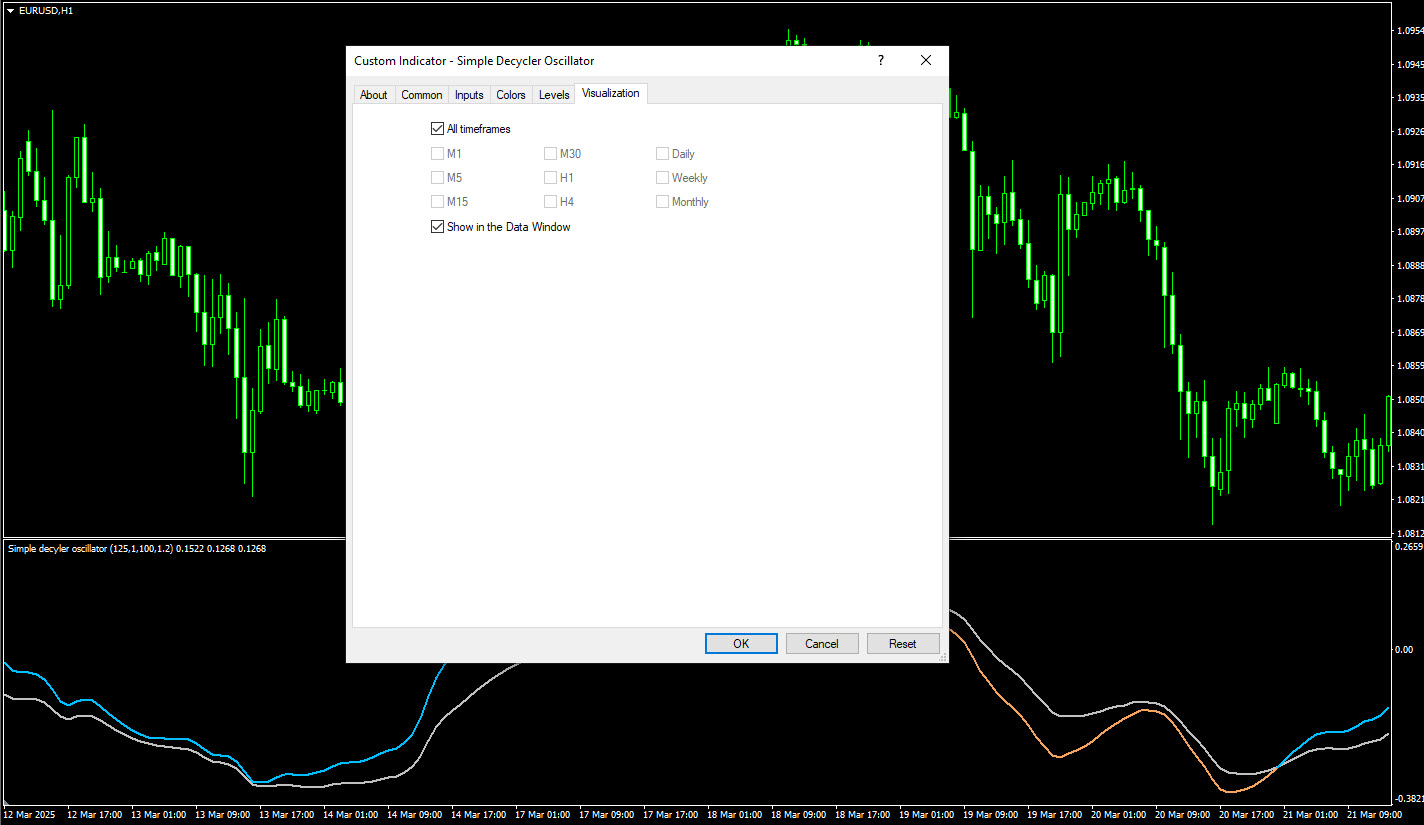The height and width of the screenshot is (825, 1424).
Task: Click the dialog help question mark
Action: 881,61
